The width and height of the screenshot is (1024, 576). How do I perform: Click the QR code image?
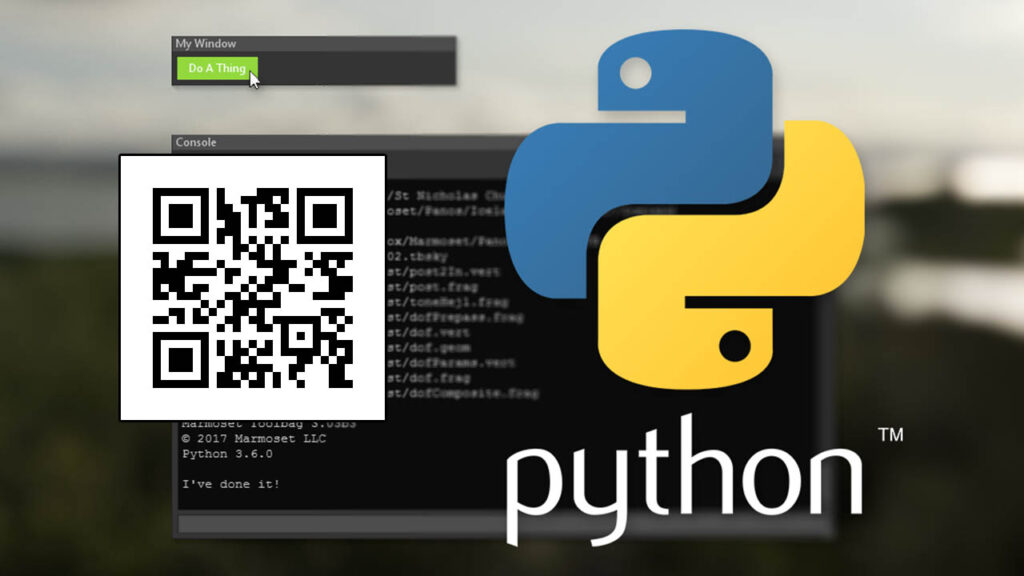point(253,283)
